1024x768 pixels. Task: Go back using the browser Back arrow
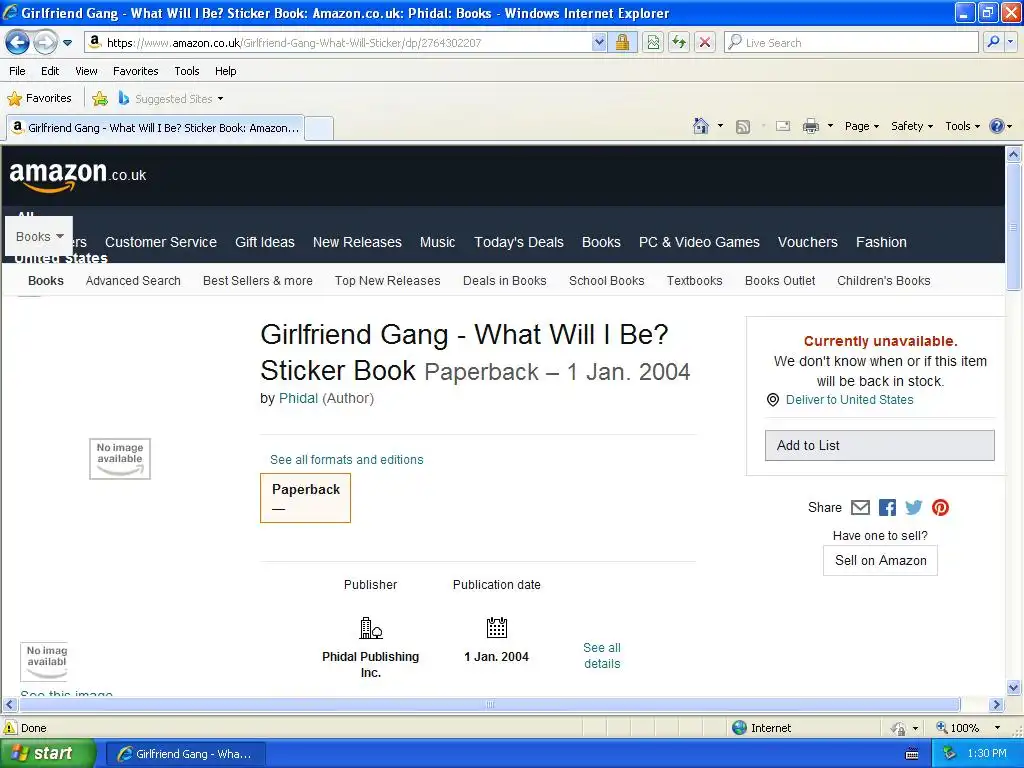pyautogui.click(x=18, y=43)
